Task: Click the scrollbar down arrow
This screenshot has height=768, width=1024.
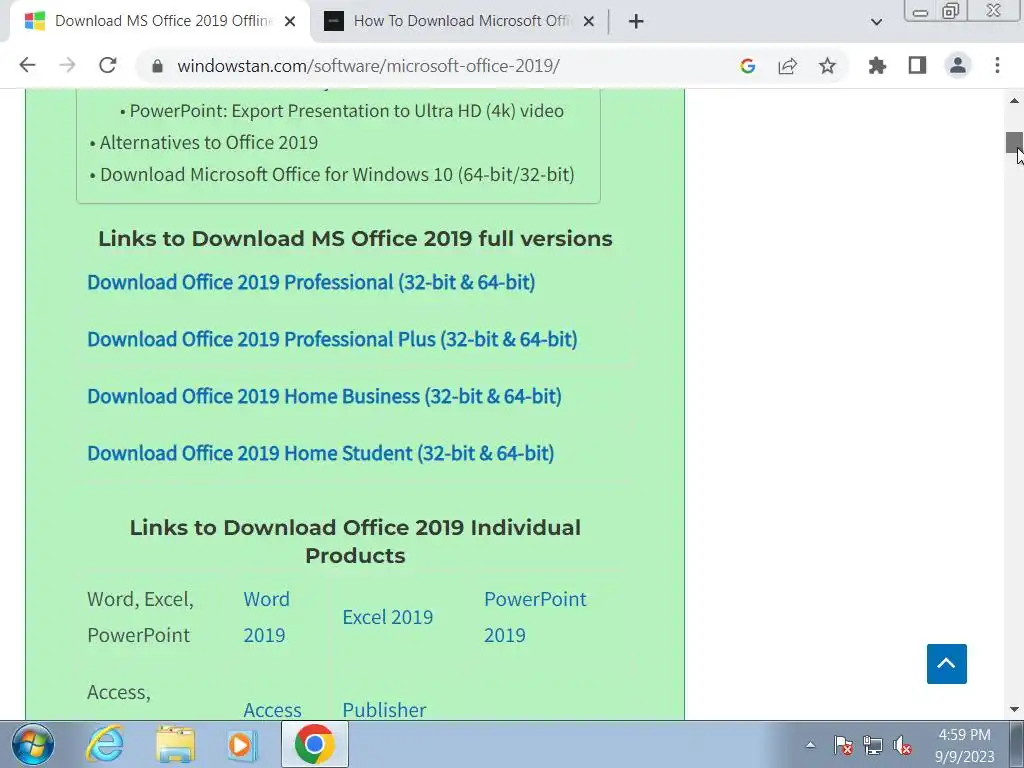Action: click(1014, 709)
